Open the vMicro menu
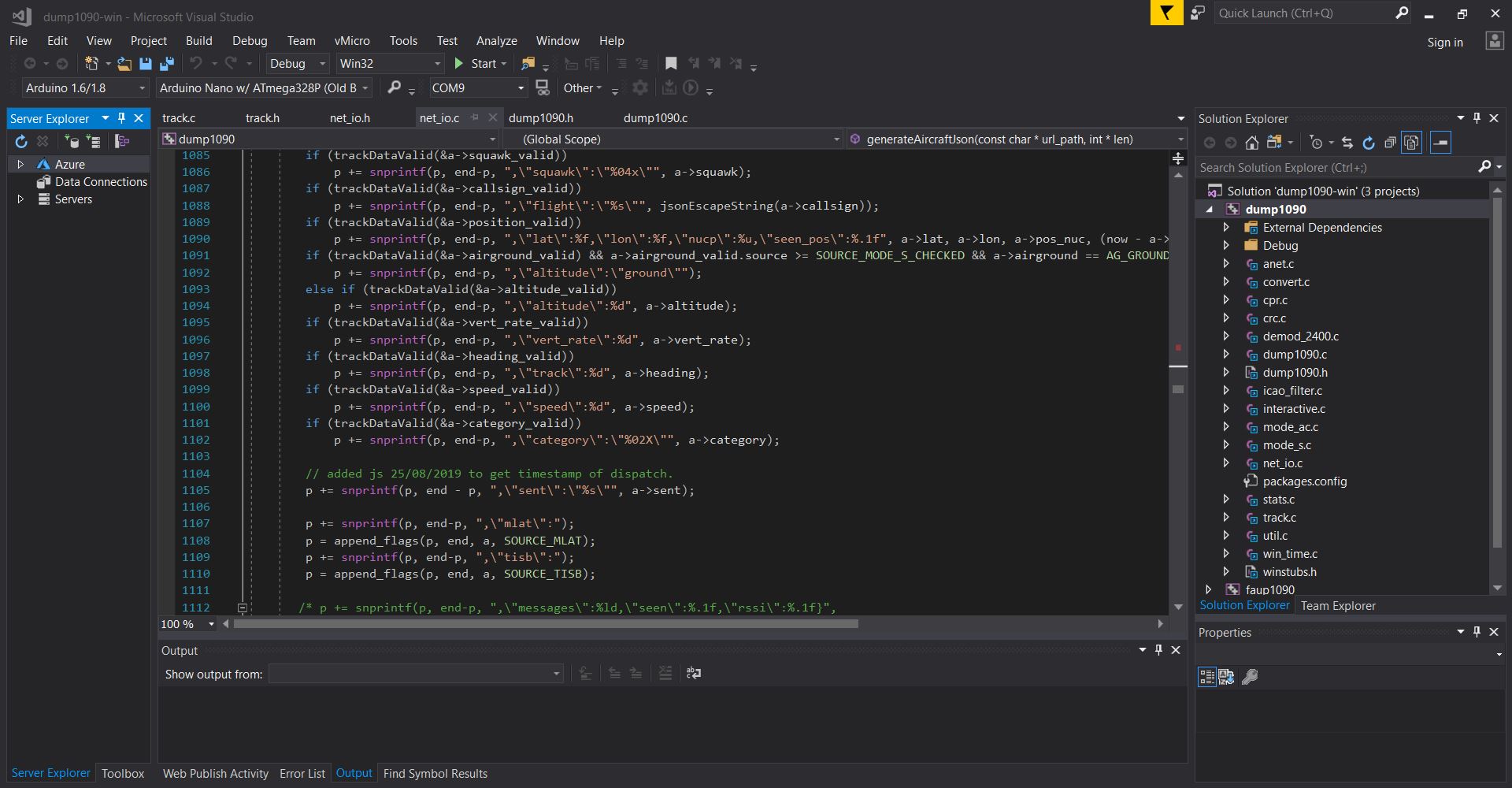The width and height of the screenshot is (1512, 788). [352, 41]
